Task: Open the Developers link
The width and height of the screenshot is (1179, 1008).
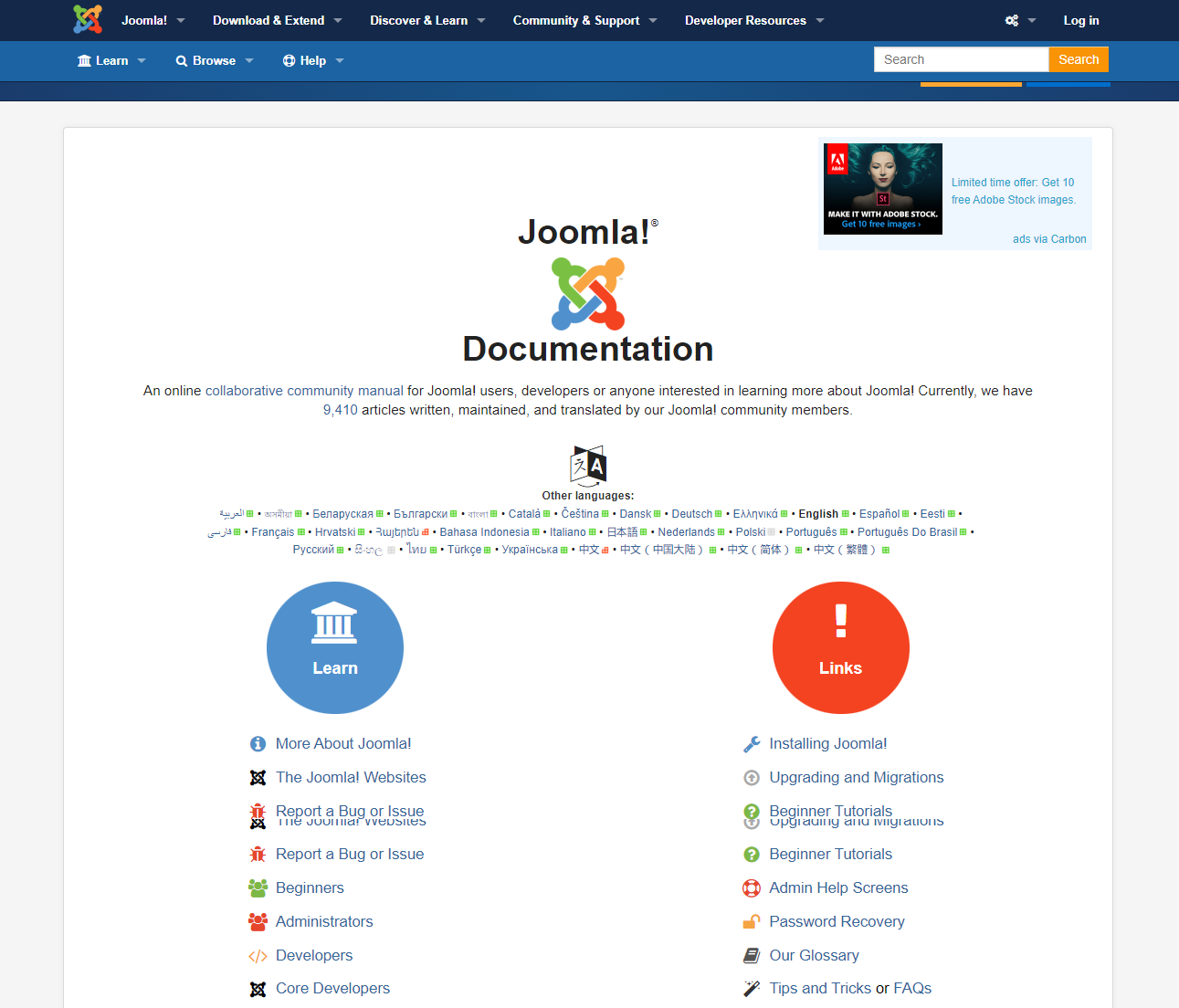Action: tap(314, 956)
